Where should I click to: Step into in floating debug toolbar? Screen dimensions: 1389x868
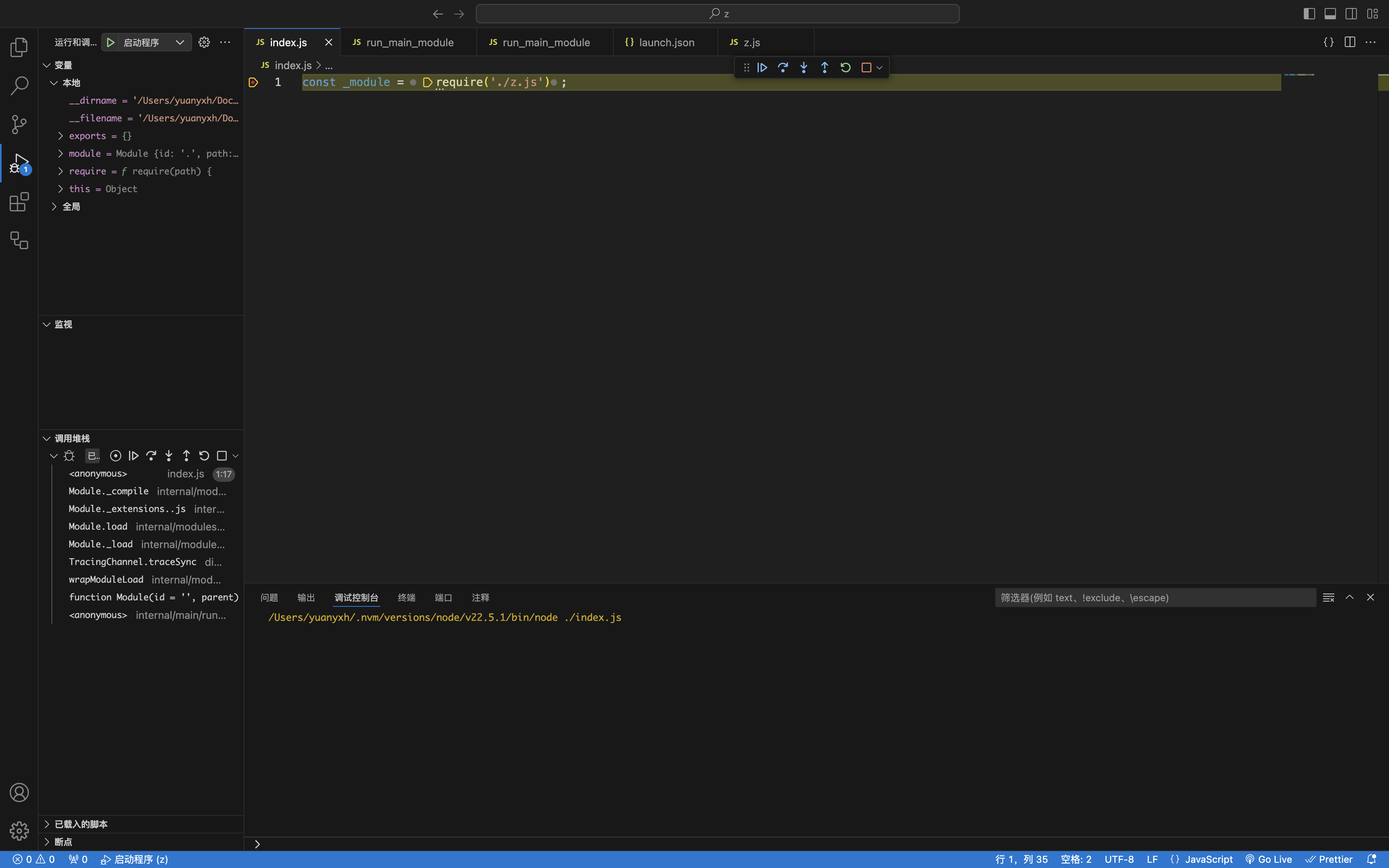click(803, 68)
